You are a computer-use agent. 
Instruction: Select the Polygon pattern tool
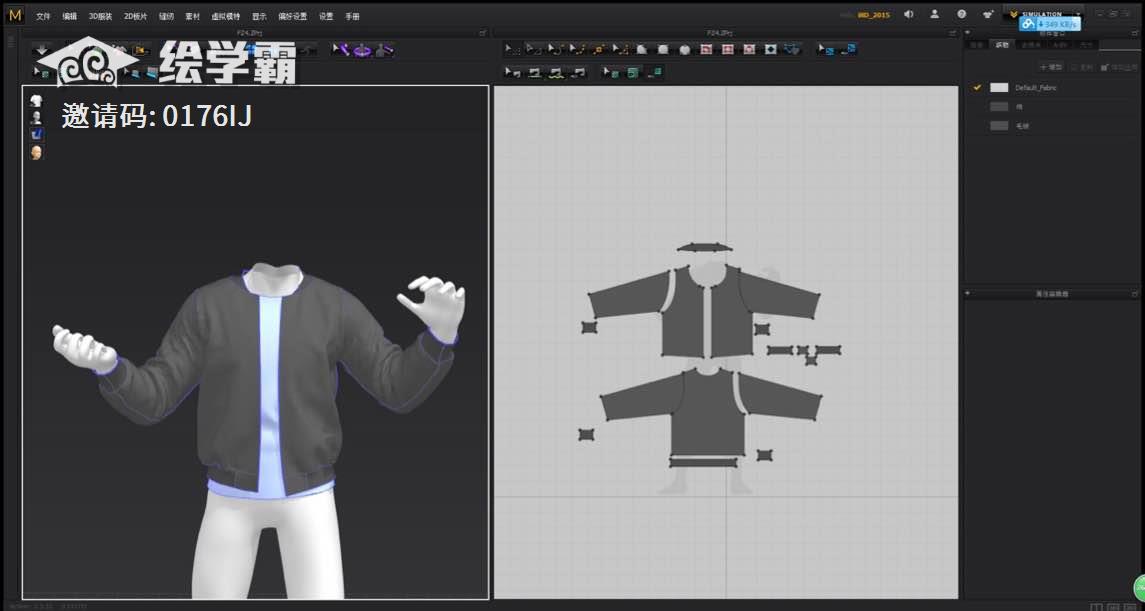[641, 49]
